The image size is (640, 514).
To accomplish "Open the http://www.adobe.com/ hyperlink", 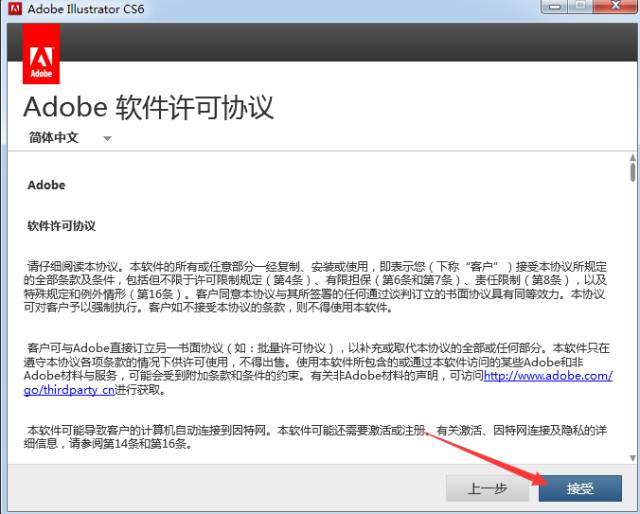I will tap(547, 375).
